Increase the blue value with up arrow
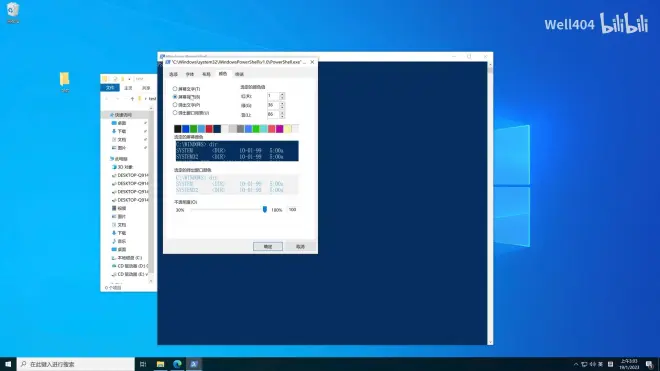 282,112
